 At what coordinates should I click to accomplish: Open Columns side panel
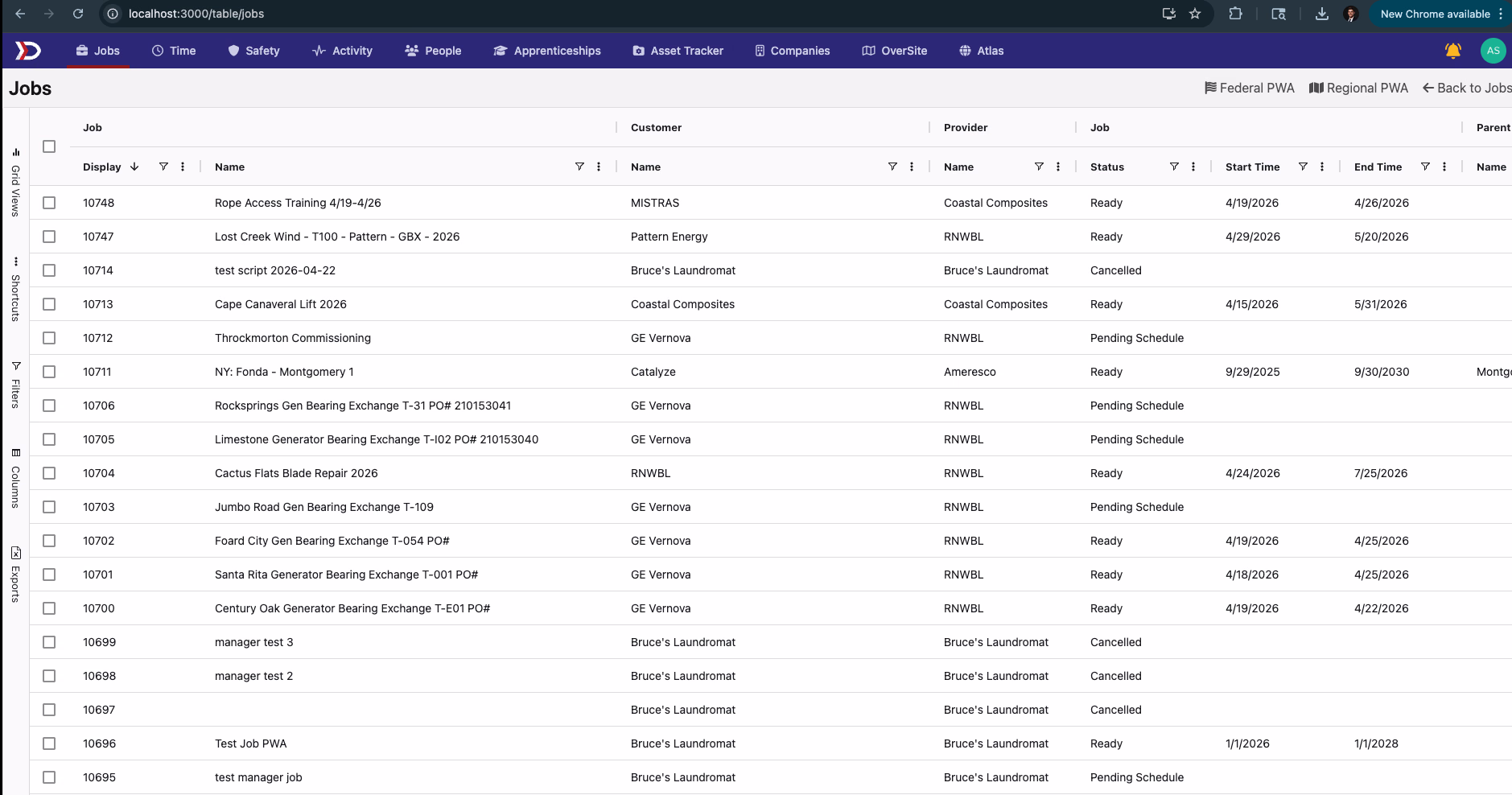coord(15,479)
